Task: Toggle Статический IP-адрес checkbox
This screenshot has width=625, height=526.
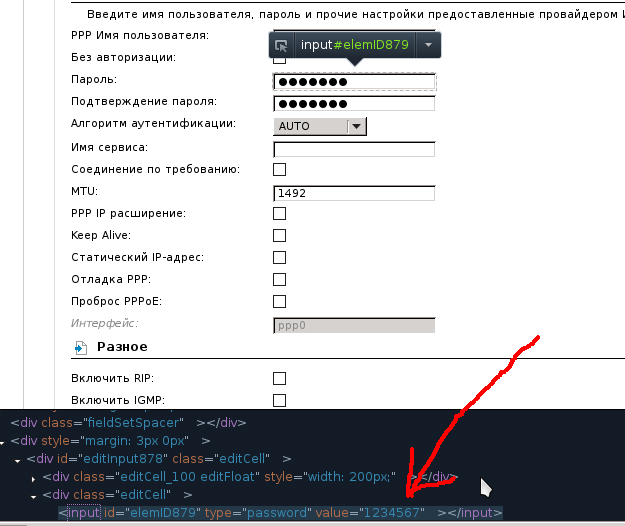Action: point(279,257)
